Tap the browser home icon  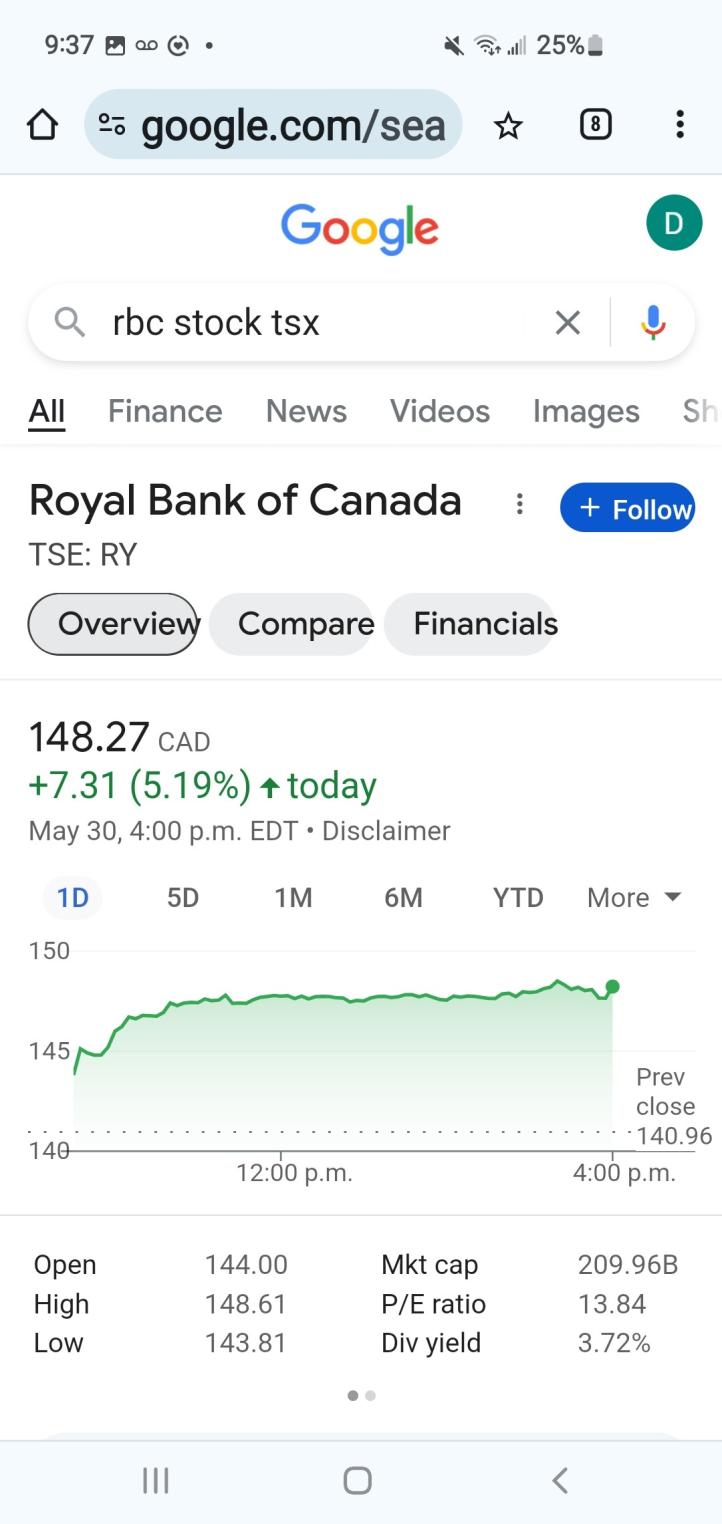point(42,125)
